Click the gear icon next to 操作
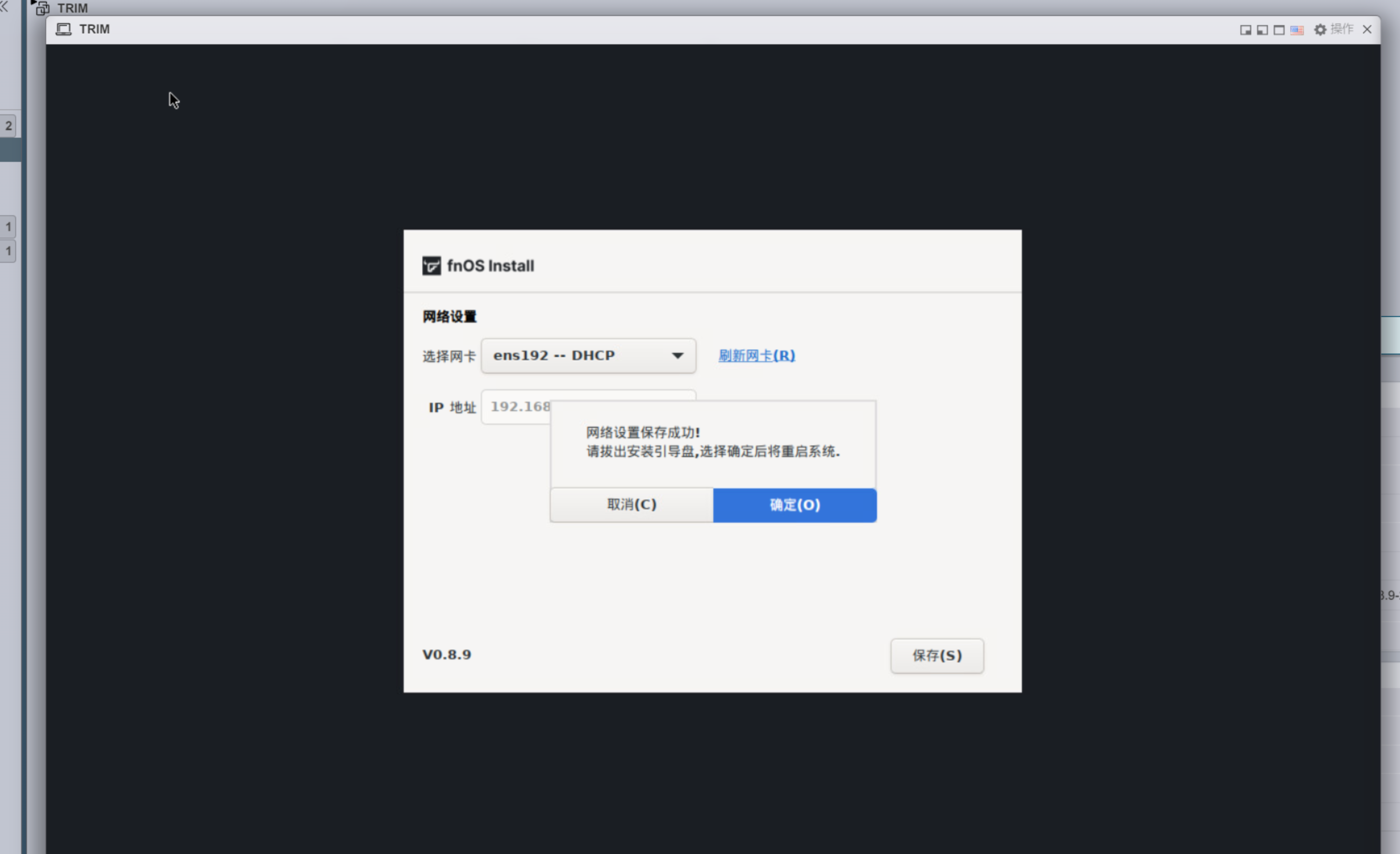The image size is (1400, 854). pyautogui.click(x=1320, y=29)
